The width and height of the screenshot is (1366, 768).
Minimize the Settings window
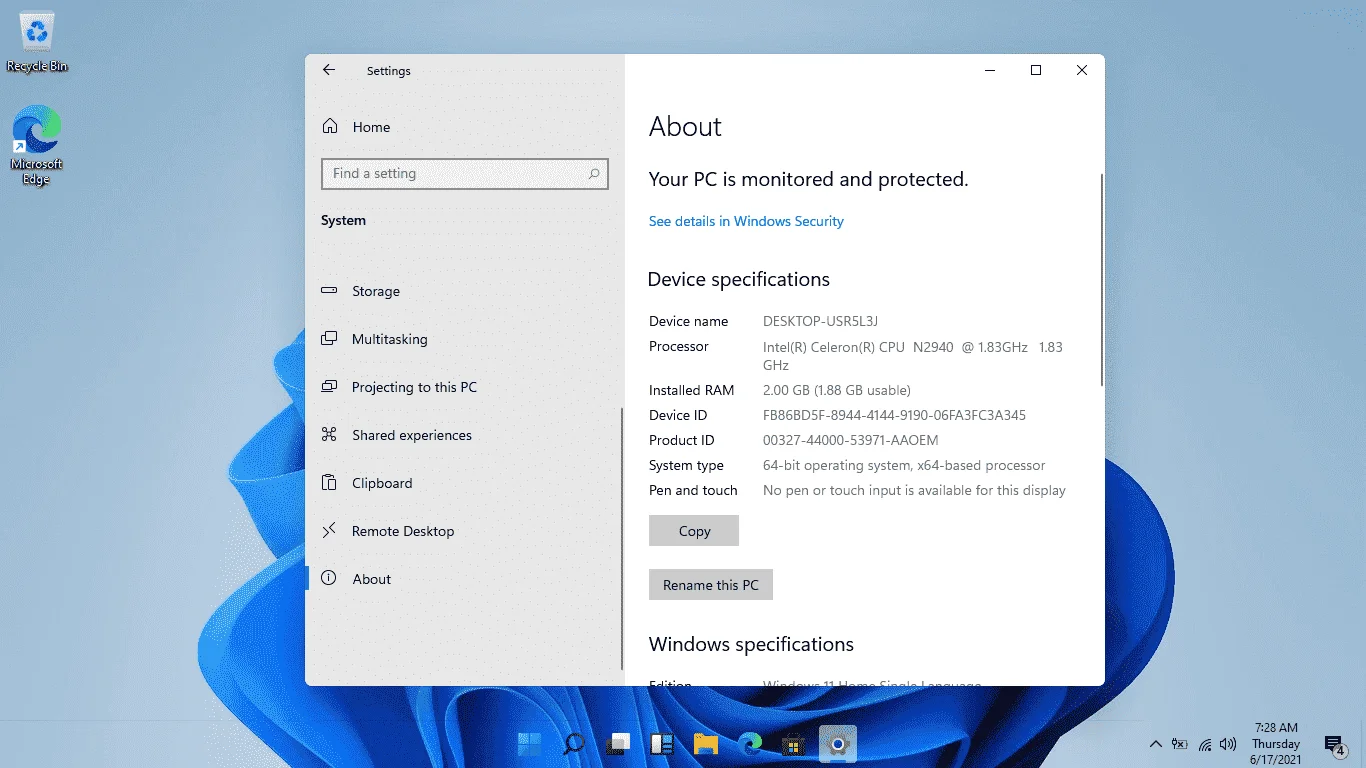990,70
